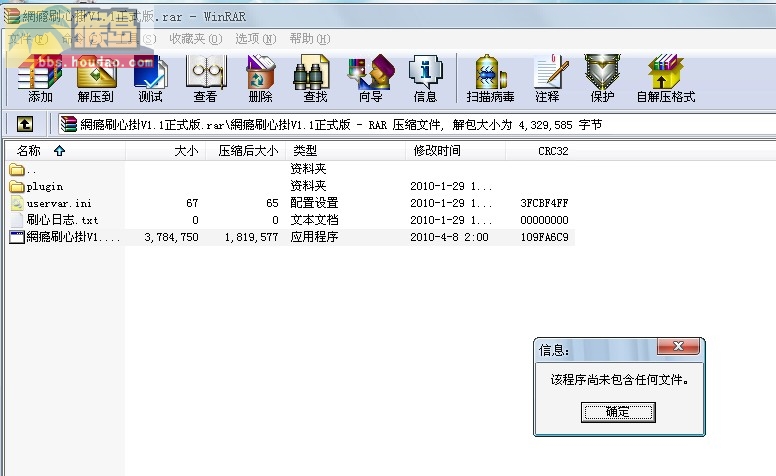The height and width of the screenshot is (476, 776).
Task: Sort by 大小 column header
Action: click(165, 150)
